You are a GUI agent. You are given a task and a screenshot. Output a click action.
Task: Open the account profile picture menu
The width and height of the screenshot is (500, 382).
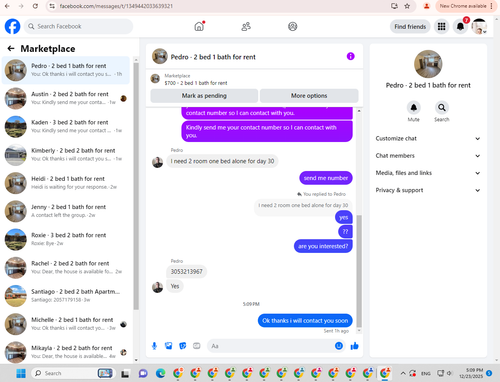pyautogui.click(x=479, y=26)
